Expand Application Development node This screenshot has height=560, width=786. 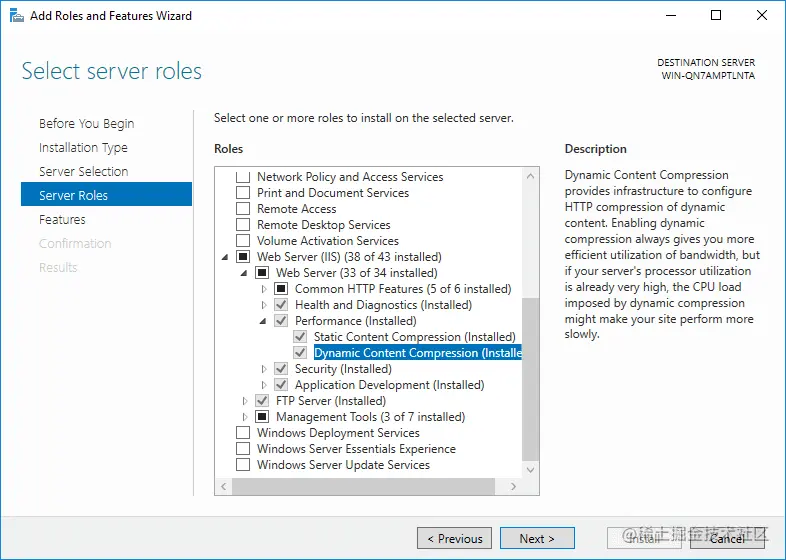click(264, 385)
